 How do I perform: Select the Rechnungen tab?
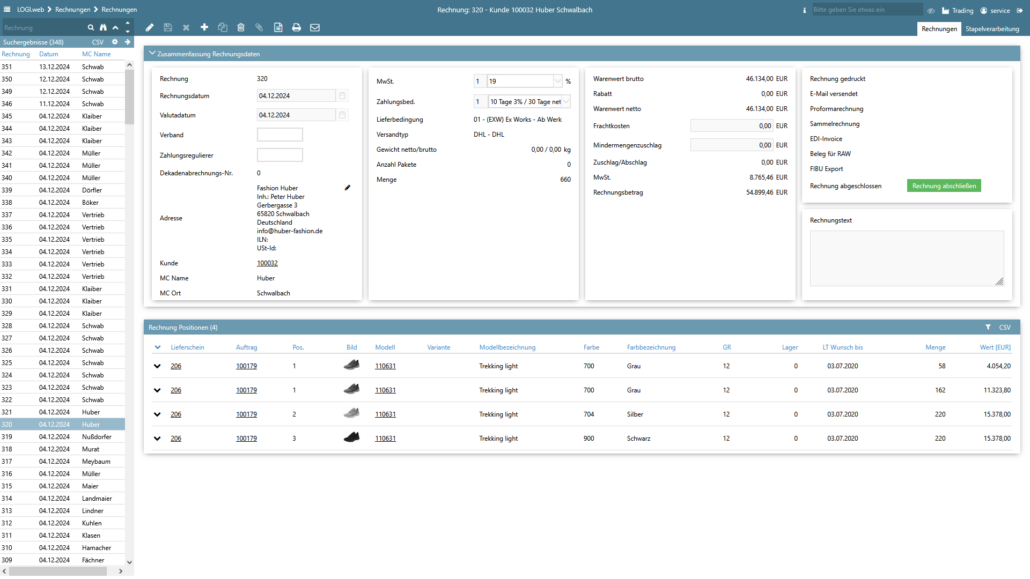point(939,29)
